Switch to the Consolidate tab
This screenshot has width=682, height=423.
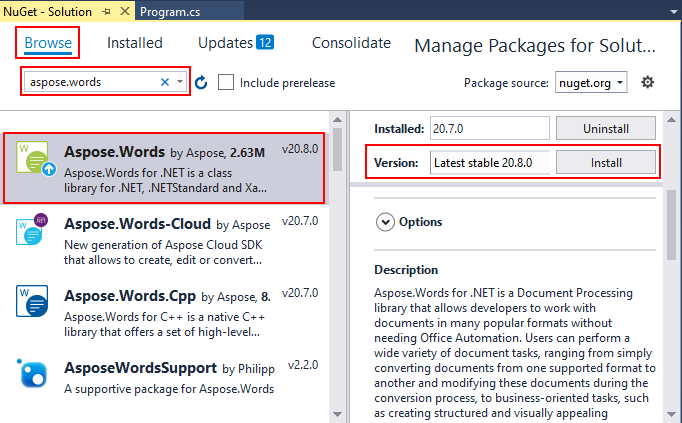click(x=351, y=43)
